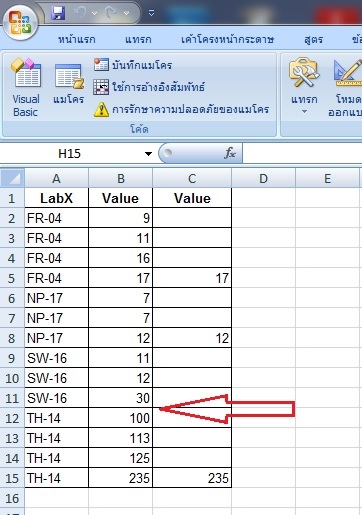Select column A header
The image size is (362, 515).
click(56, 178)
